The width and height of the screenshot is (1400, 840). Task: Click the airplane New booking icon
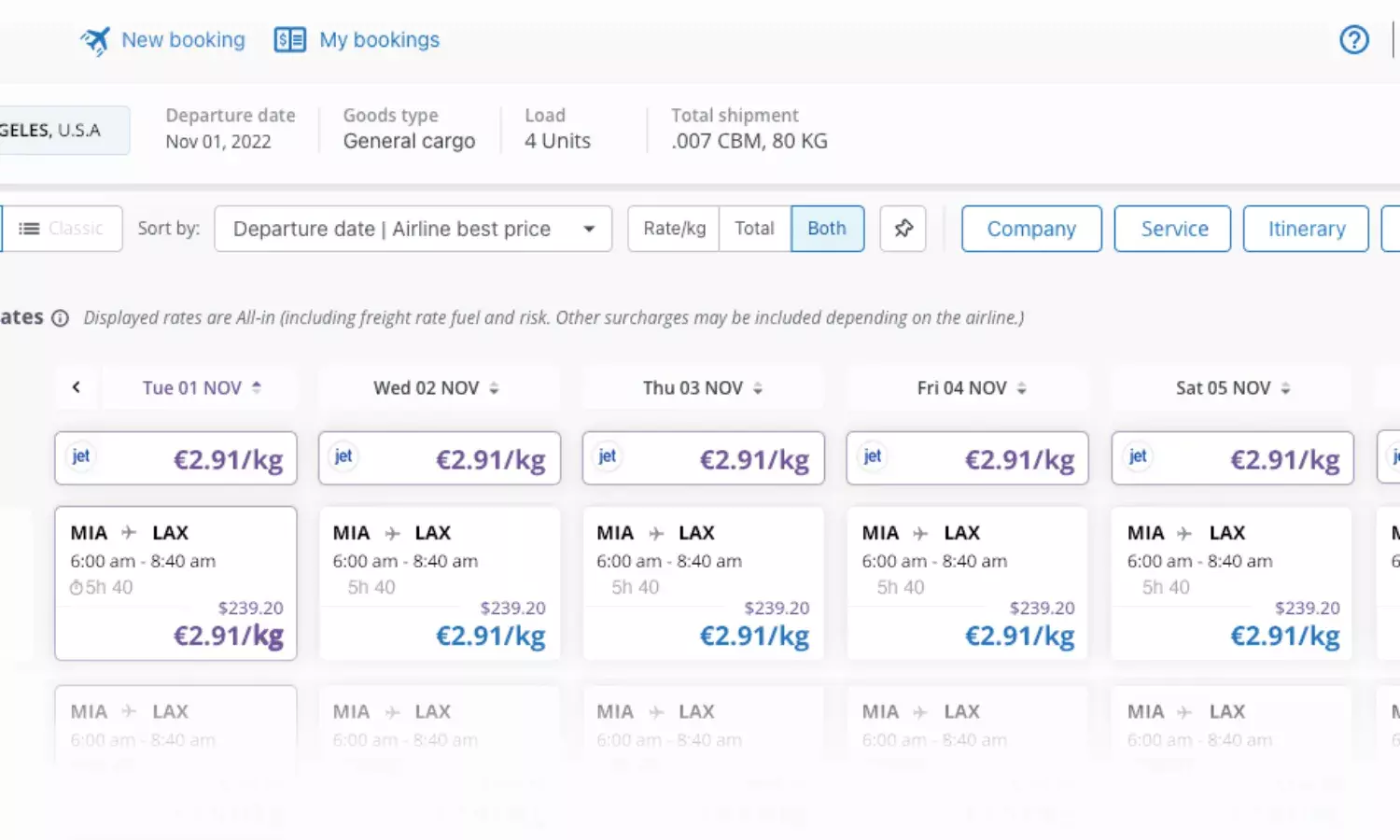point(94,40)
